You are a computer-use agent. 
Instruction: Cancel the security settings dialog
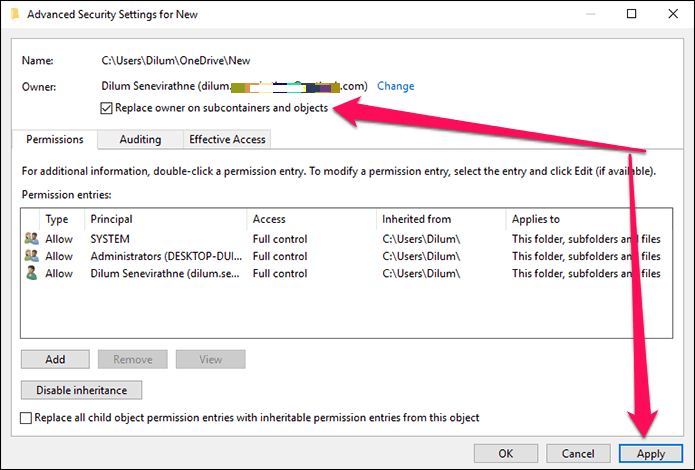pyautogui.click(x=578, y=454)
